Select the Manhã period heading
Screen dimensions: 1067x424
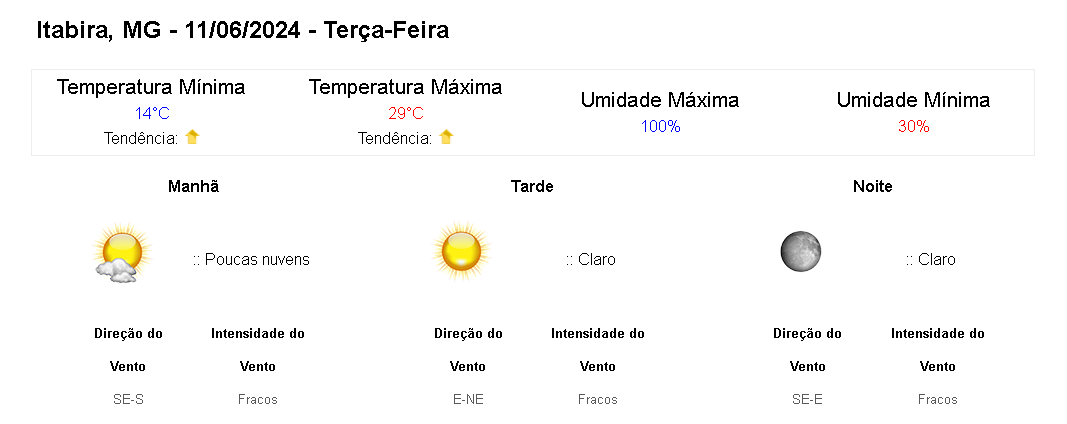click(194, 186)
